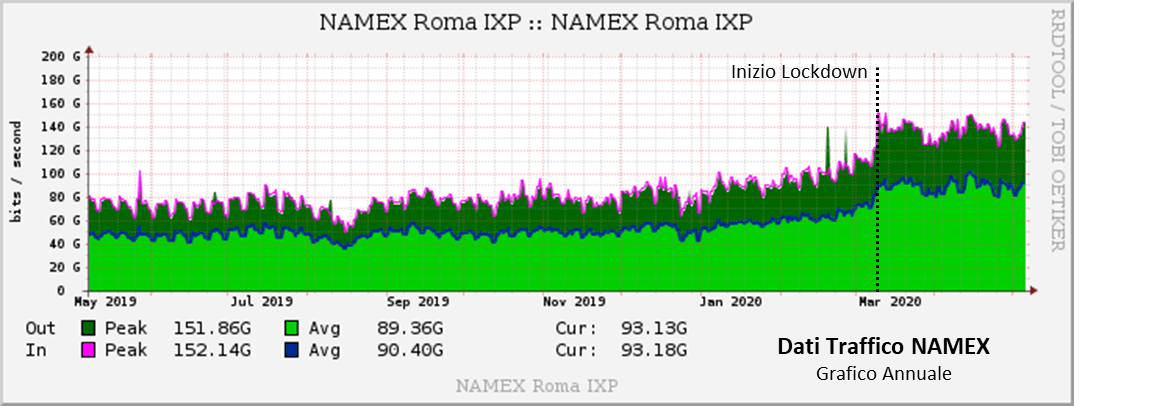Click the Out Cur value 93.13G
Viewport: 1169px width, 406px height.
653,329
